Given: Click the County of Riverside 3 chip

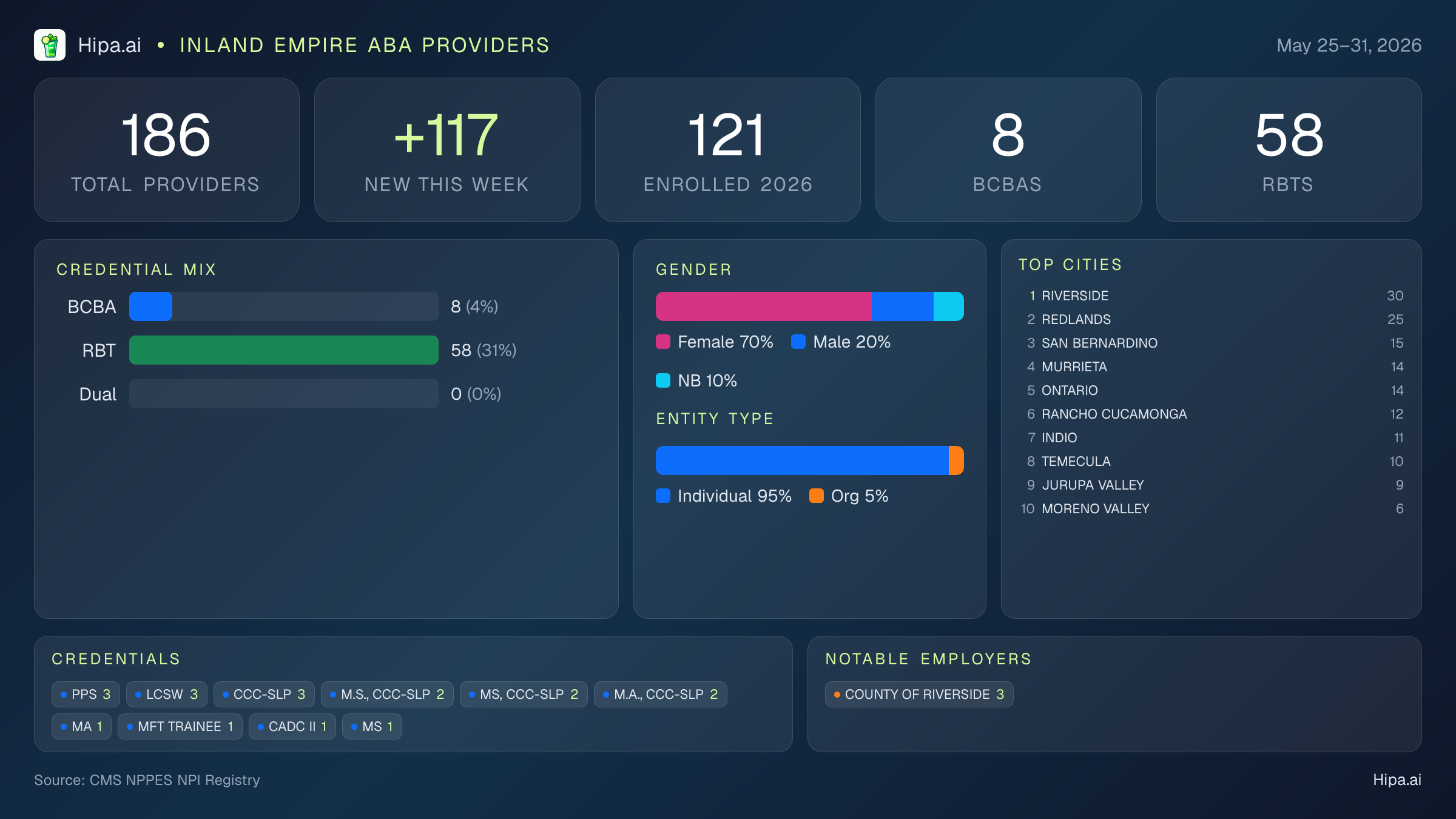Looking at the screenshot, I should 919,694.
